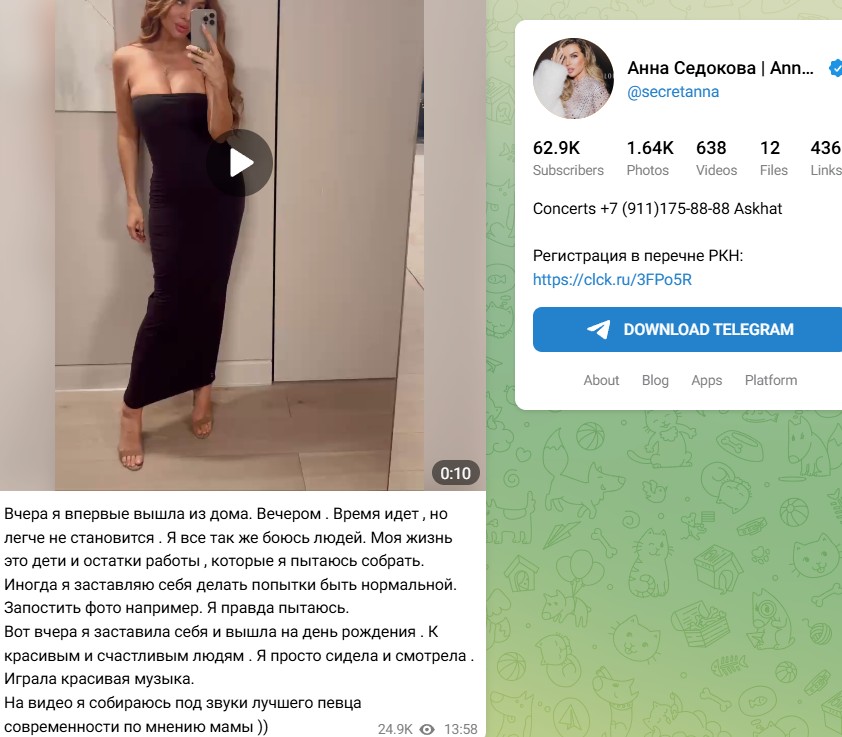Image resolution: width=842 pixels, height=737 pixels.
Task: Show the 12 Files section
Action: click(x=773, y=158)
